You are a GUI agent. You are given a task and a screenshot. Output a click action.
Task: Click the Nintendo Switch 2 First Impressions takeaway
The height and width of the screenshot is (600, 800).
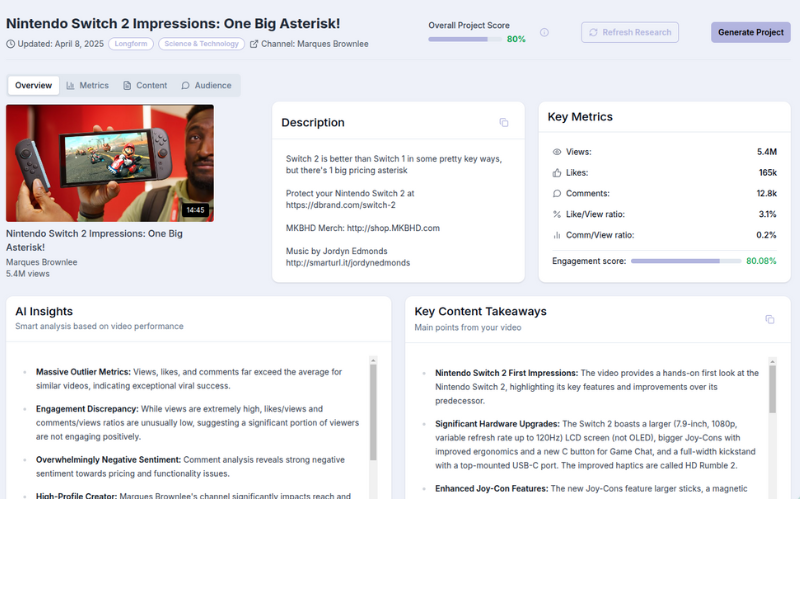point(597,387)
